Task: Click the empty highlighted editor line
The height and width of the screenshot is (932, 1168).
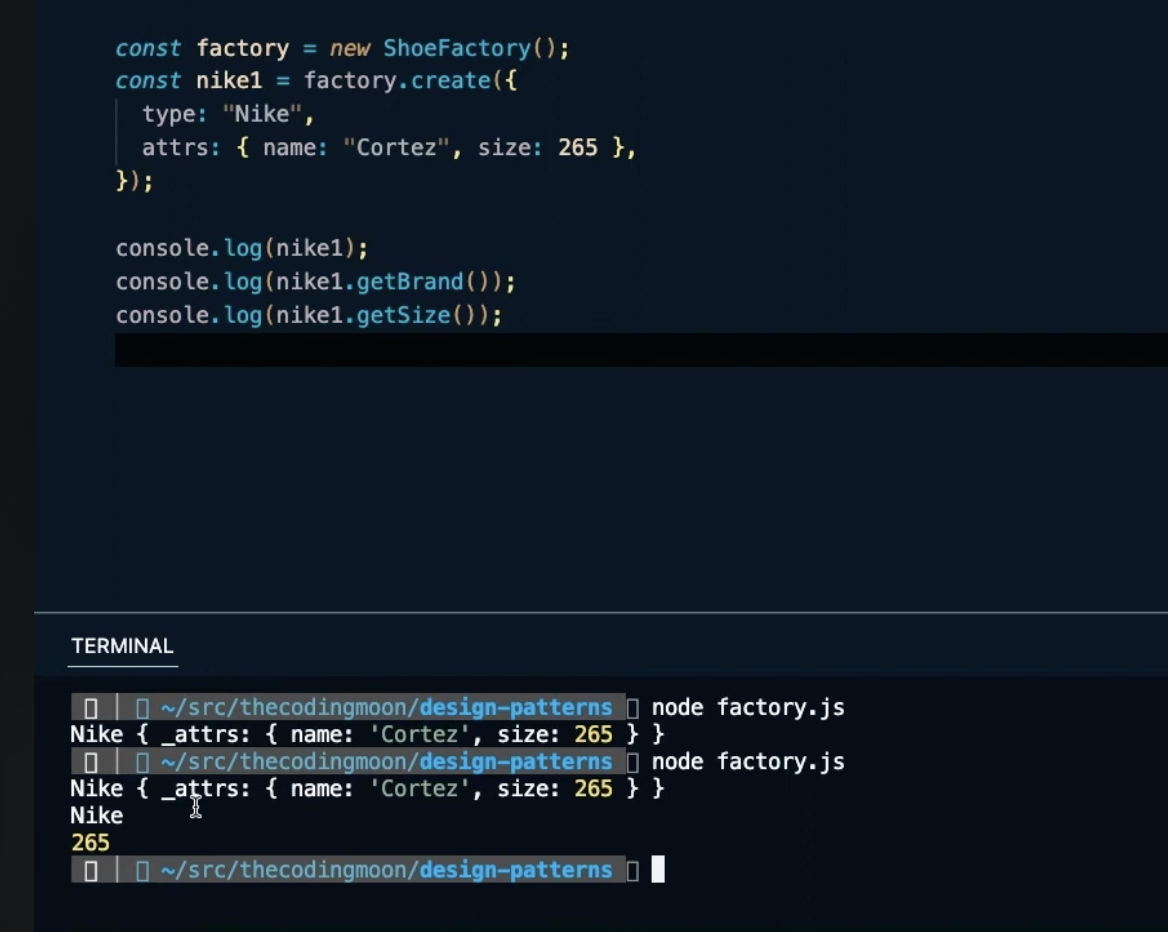Action: coord(641,350)
